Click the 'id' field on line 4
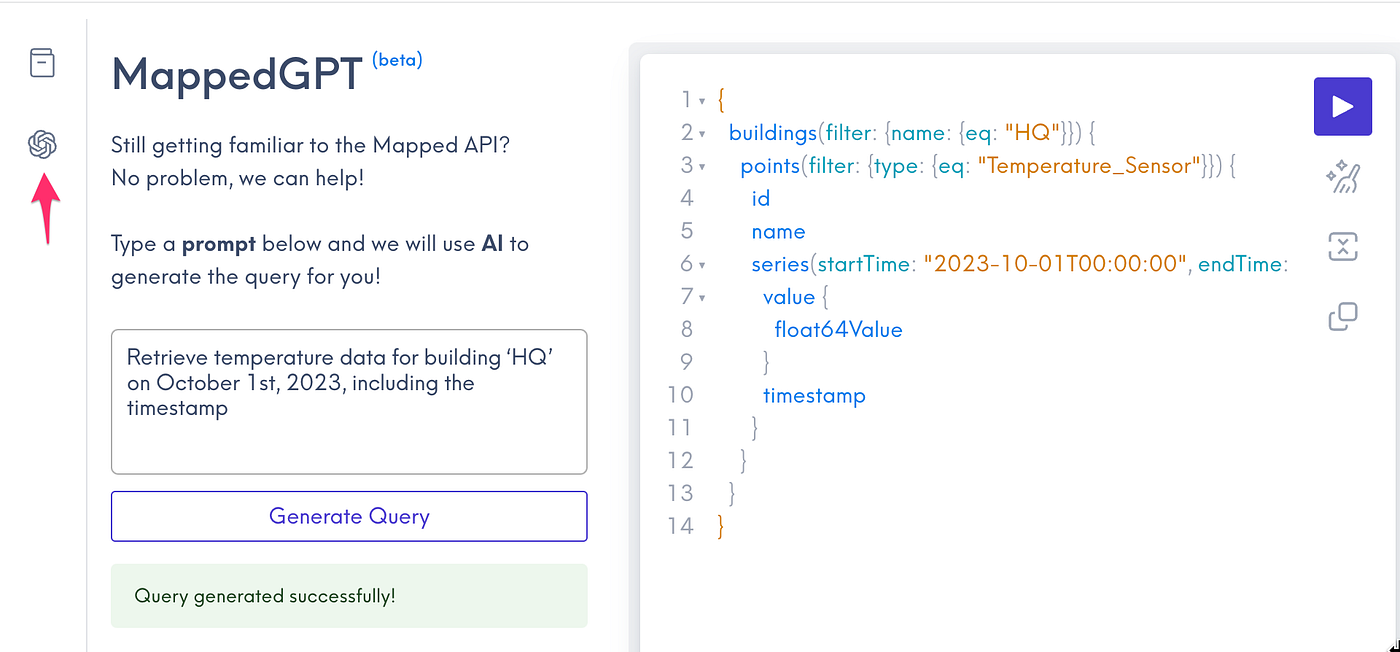This screenshot has height=652, width=1400. tap(761, 198)
